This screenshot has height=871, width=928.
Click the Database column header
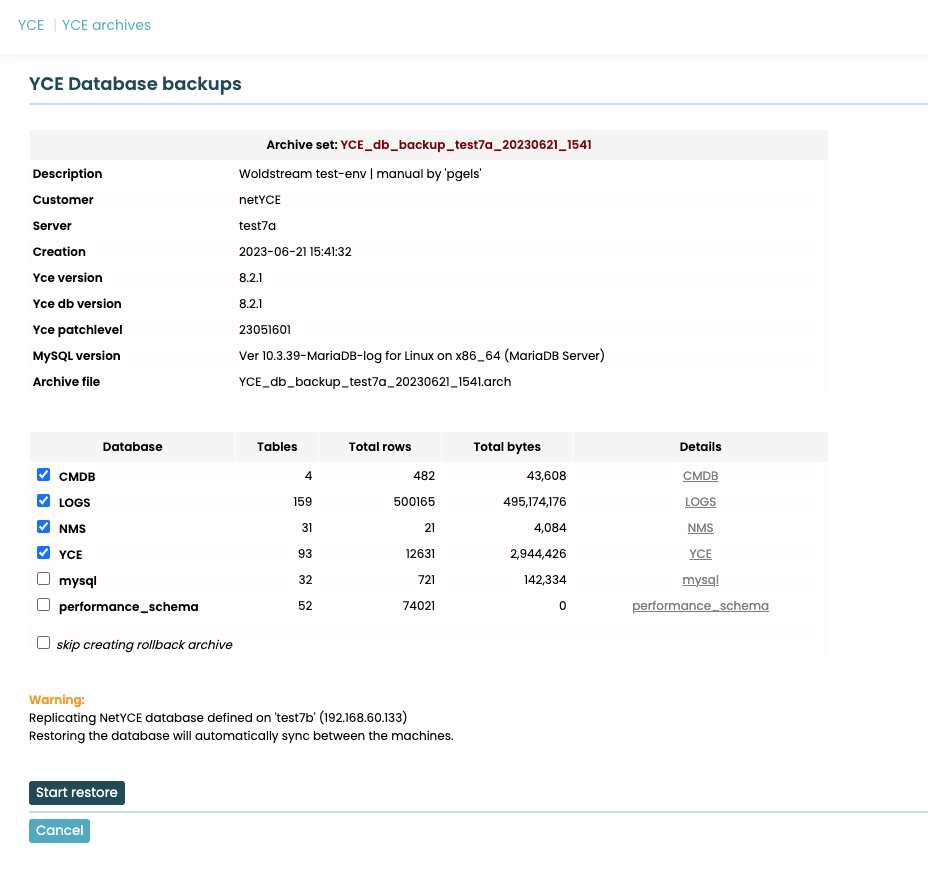pos(132,447)
